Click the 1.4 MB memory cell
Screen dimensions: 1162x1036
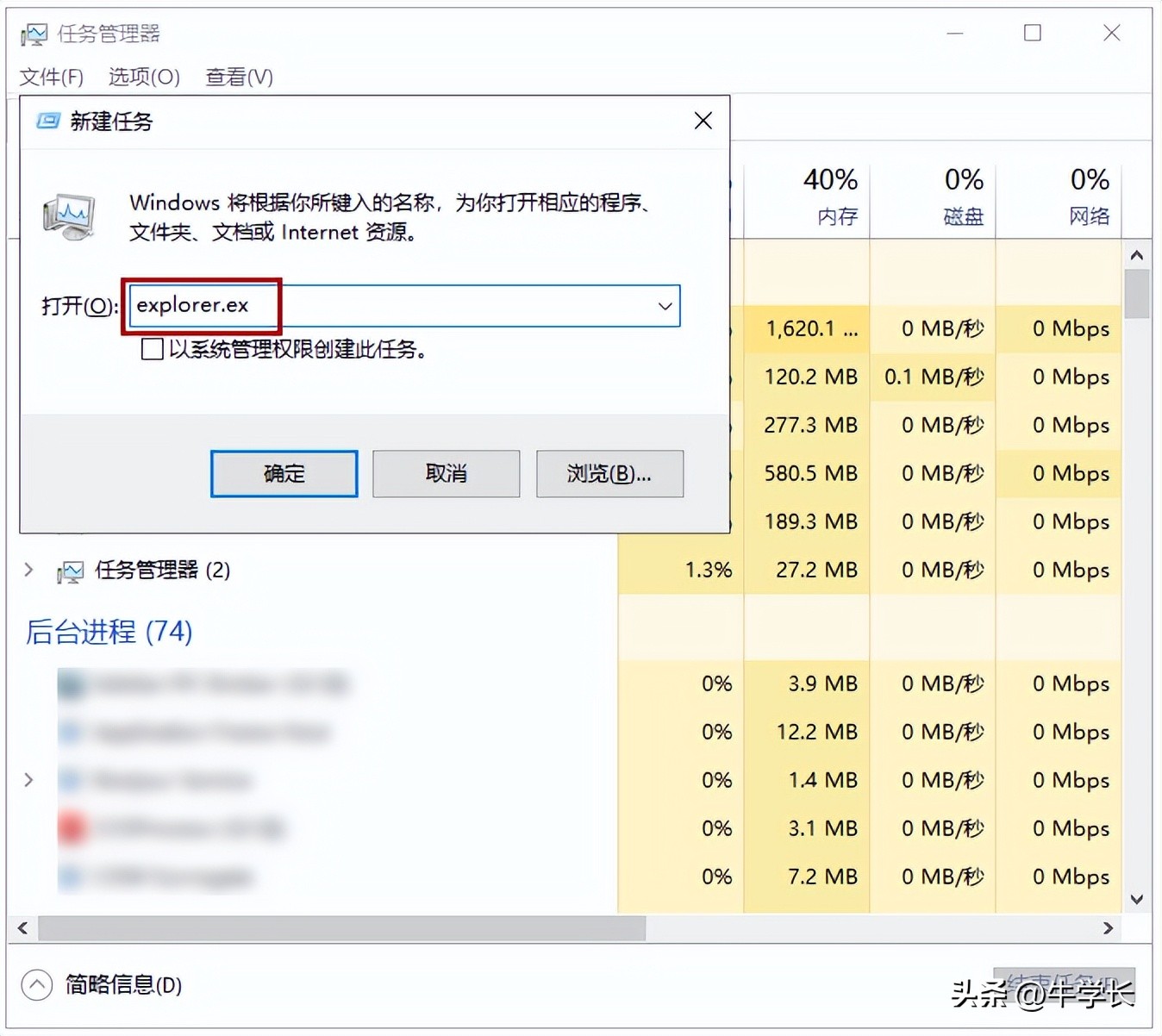pyautogui.click(x=807, y=780)
